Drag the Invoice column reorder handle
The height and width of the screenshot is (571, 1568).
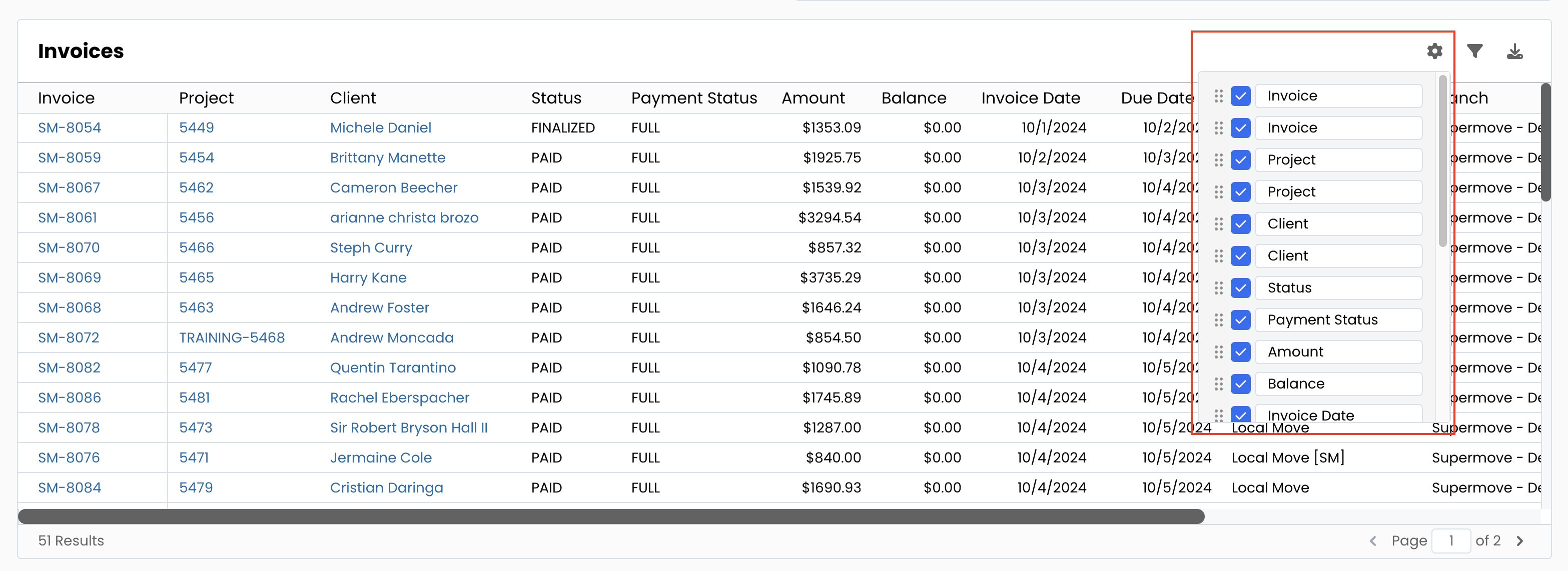point(1218,95)
